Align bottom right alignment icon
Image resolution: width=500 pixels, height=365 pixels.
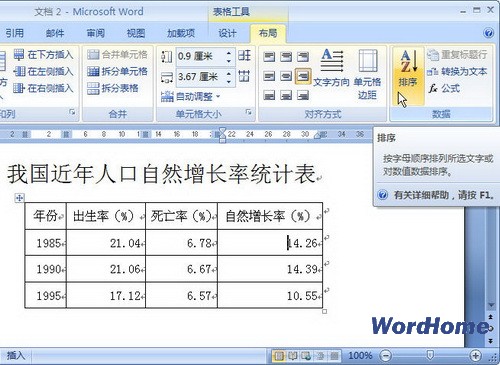303,96
